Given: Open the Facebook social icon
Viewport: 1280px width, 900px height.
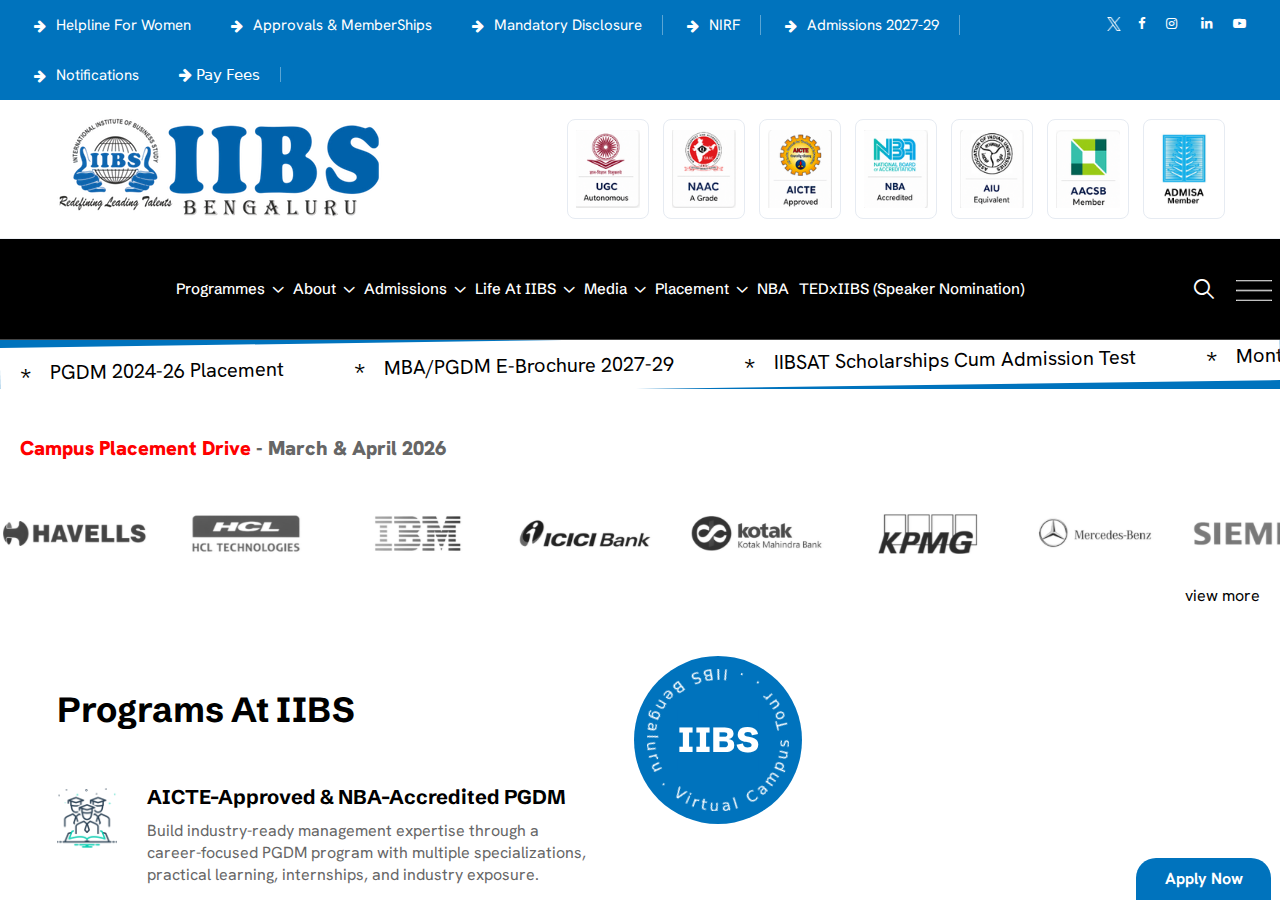Looking at the screenshot, I should (x=1142, y=23).
